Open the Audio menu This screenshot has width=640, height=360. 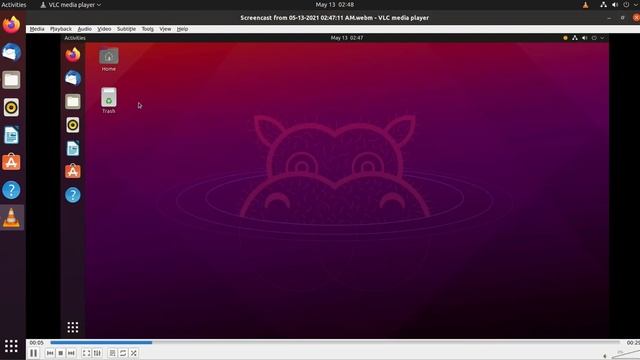(84, 29)
